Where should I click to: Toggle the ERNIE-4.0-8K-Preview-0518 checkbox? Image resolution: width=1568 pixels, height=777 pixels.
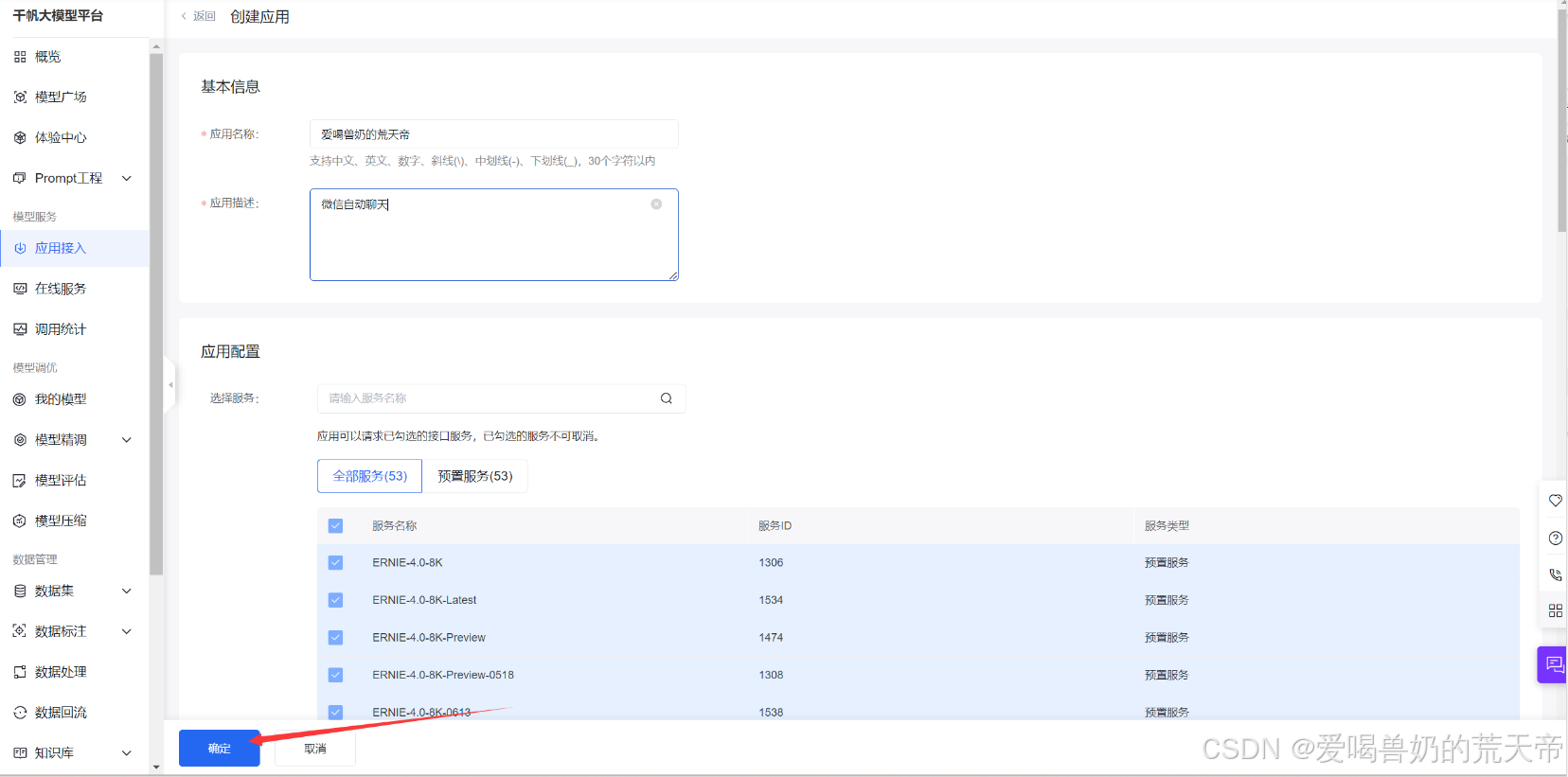tap(335, 675)
